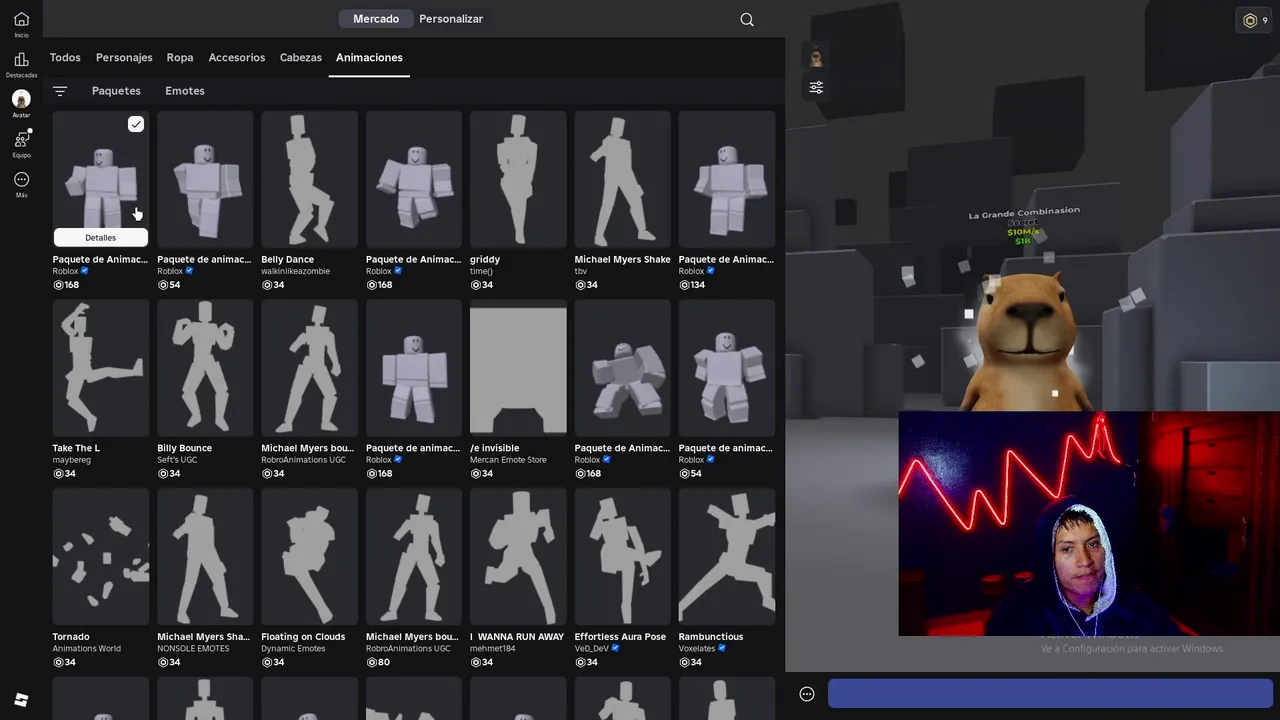This screenshot has width=1280, height=720.
Task: Select the Floating on Clouds thumbnail
Action: coord(309,556)
